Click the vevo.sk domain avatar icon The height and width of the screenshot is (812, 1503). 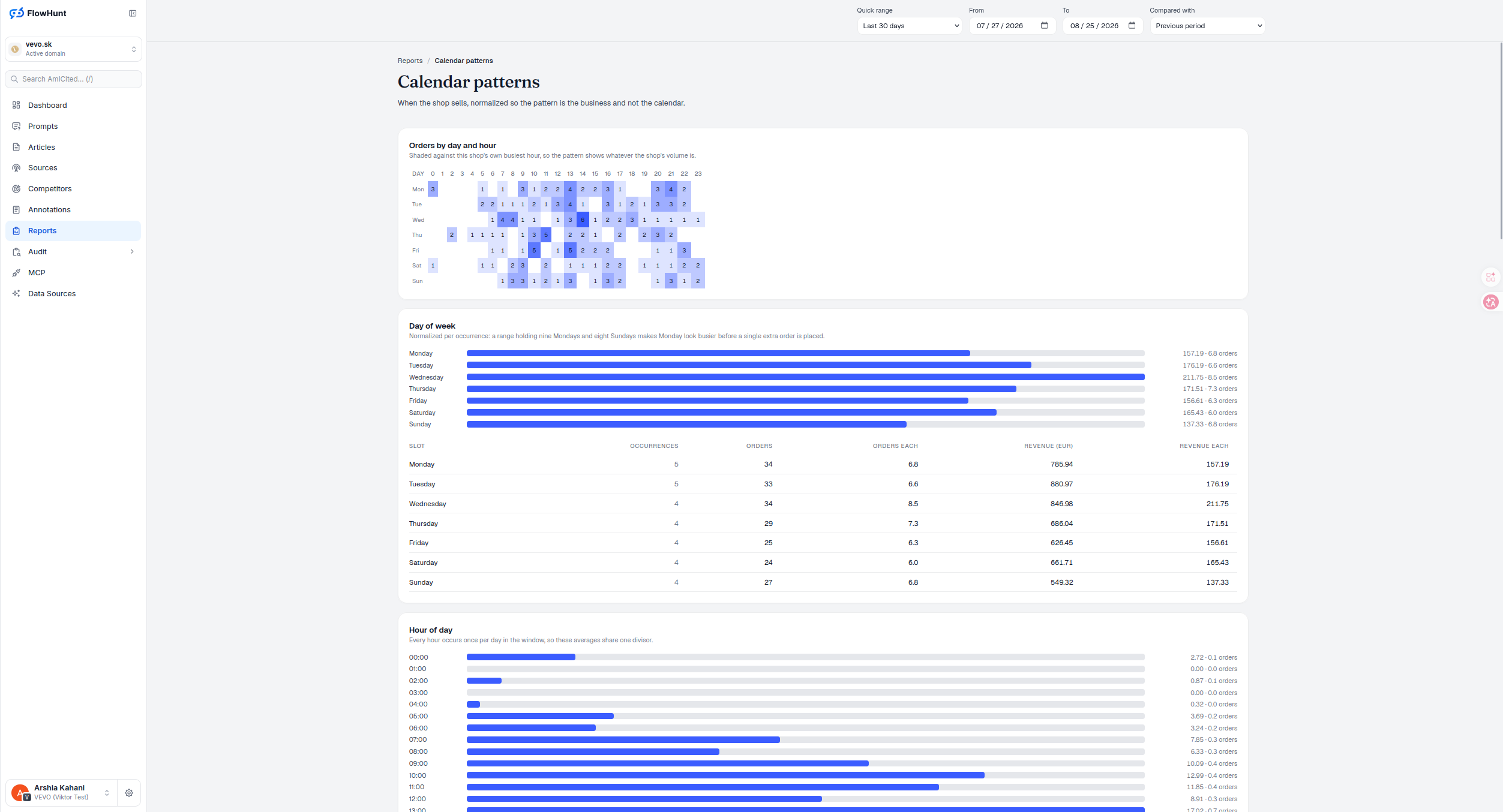pyautogui.click(x=16, y=49)
